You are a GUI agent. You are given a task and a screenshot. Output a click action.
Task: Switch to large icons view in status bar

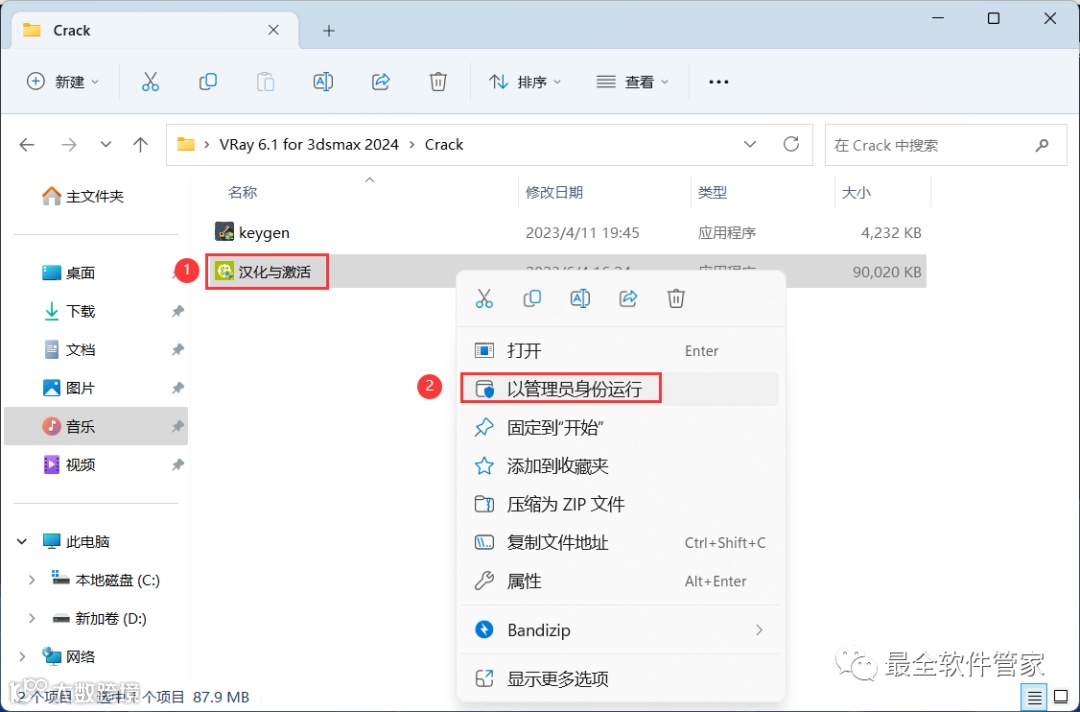tap(1061, 698)
